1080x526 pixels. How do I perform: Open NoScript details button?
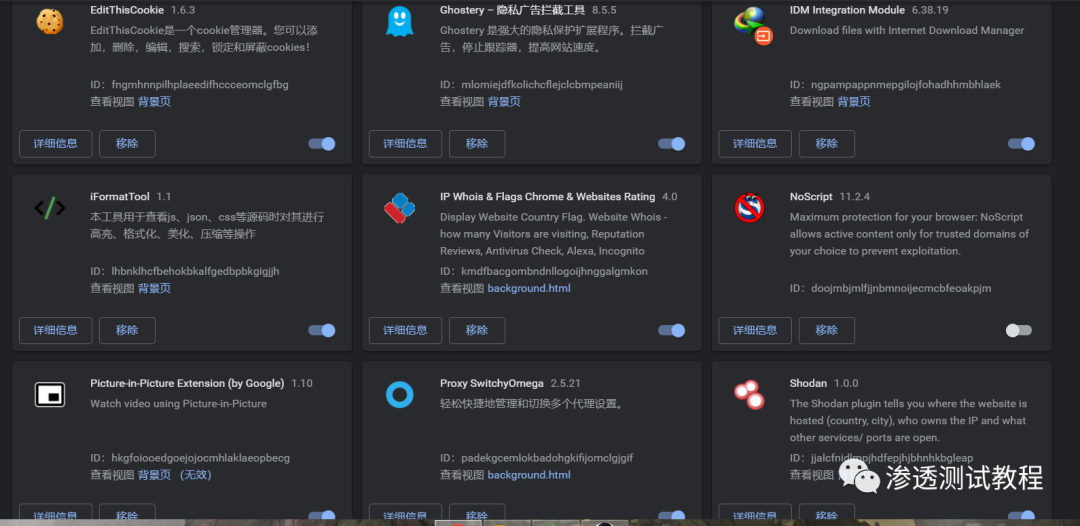tap(756, 330)
